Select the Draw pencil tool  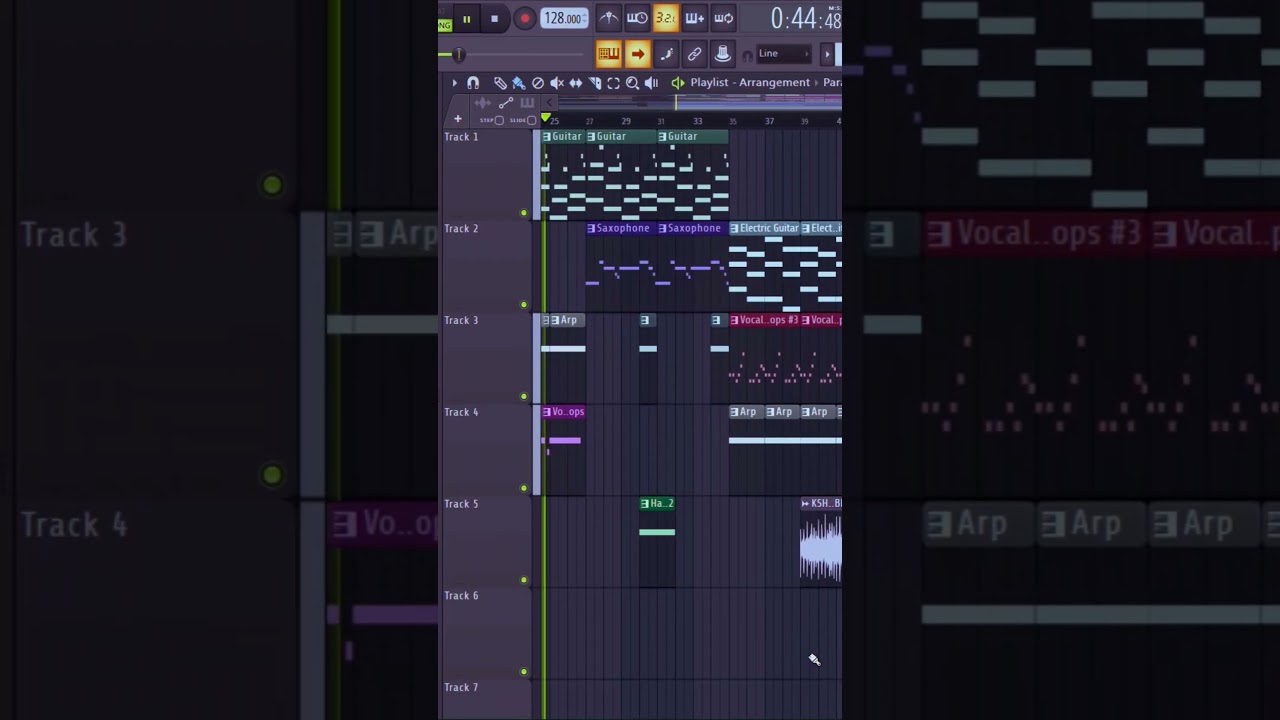(500, 83)
